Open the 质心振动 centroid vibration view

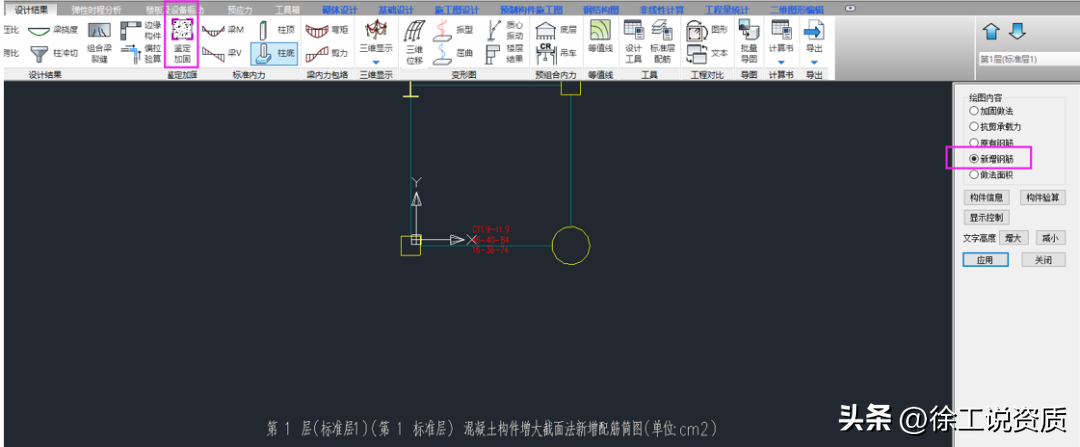point(506,30)
